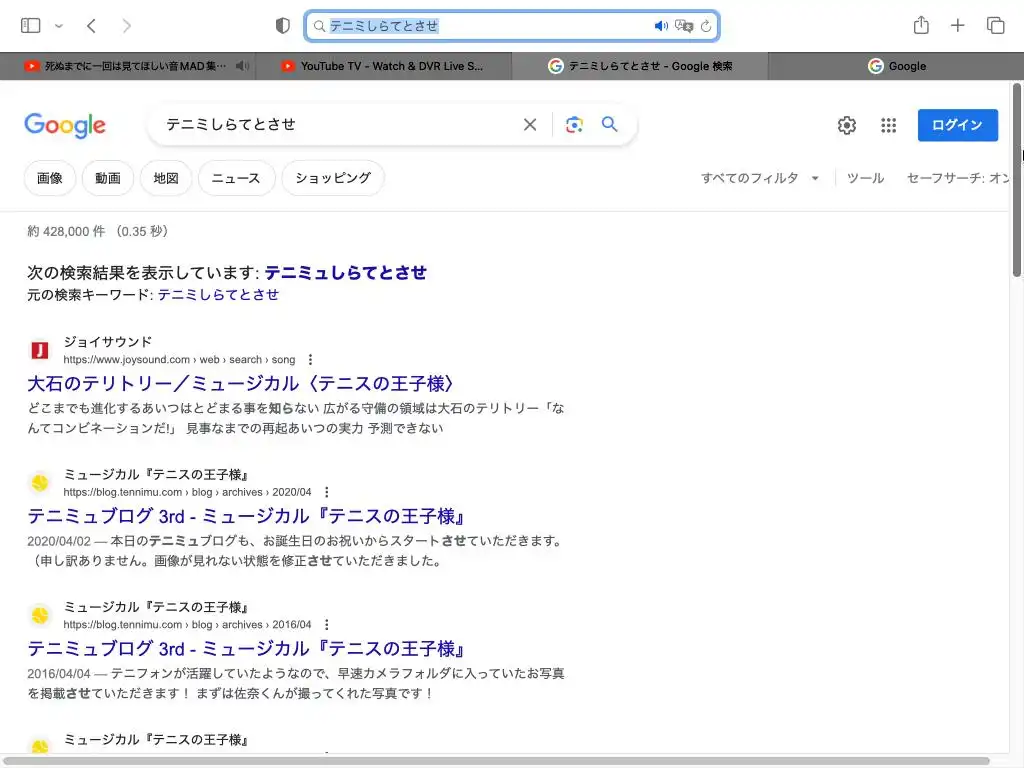This screenshot has height=768, width=1024.
Task: Open the Google logo homepage
Action: coord(65,125)
